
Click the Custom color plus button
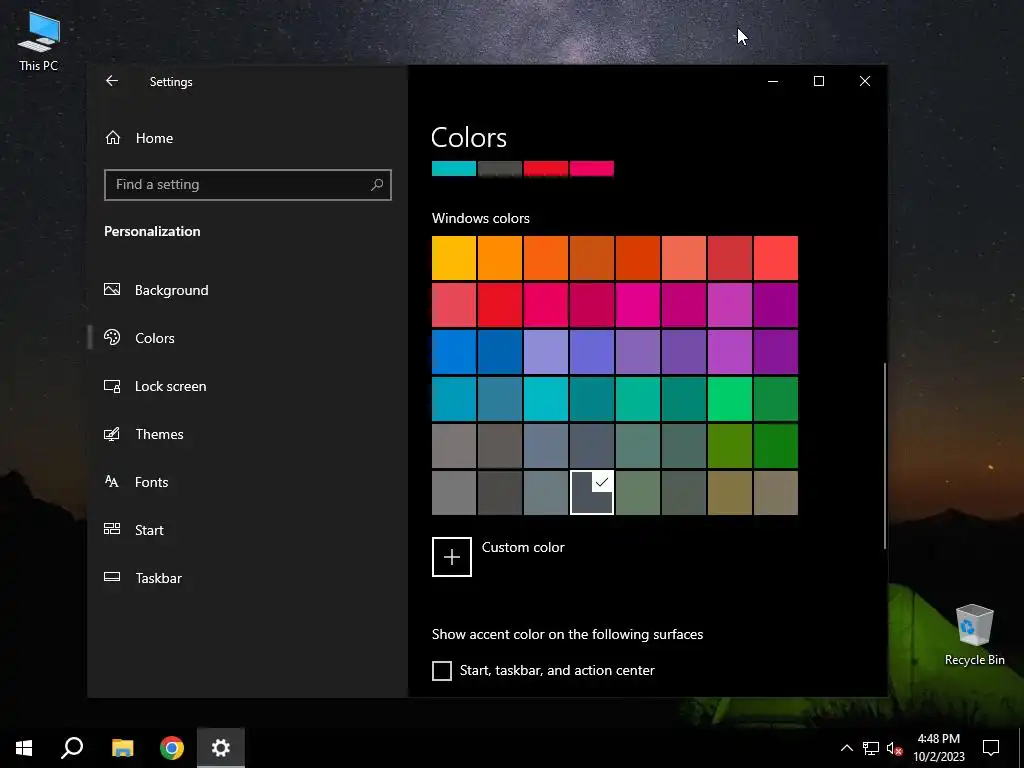452,557
